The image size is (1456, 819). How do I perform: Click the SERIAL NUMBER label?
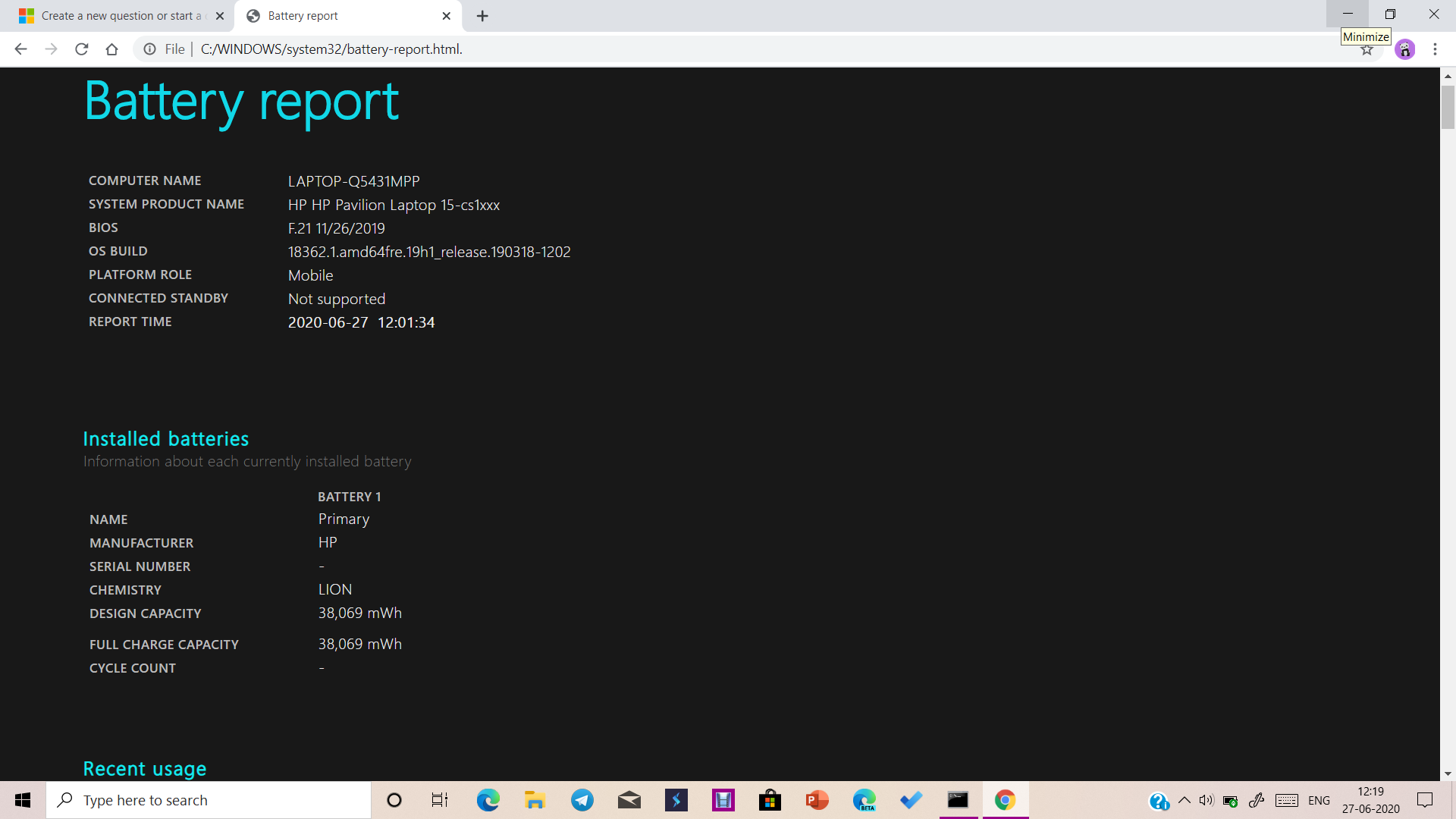click(140, 566)
